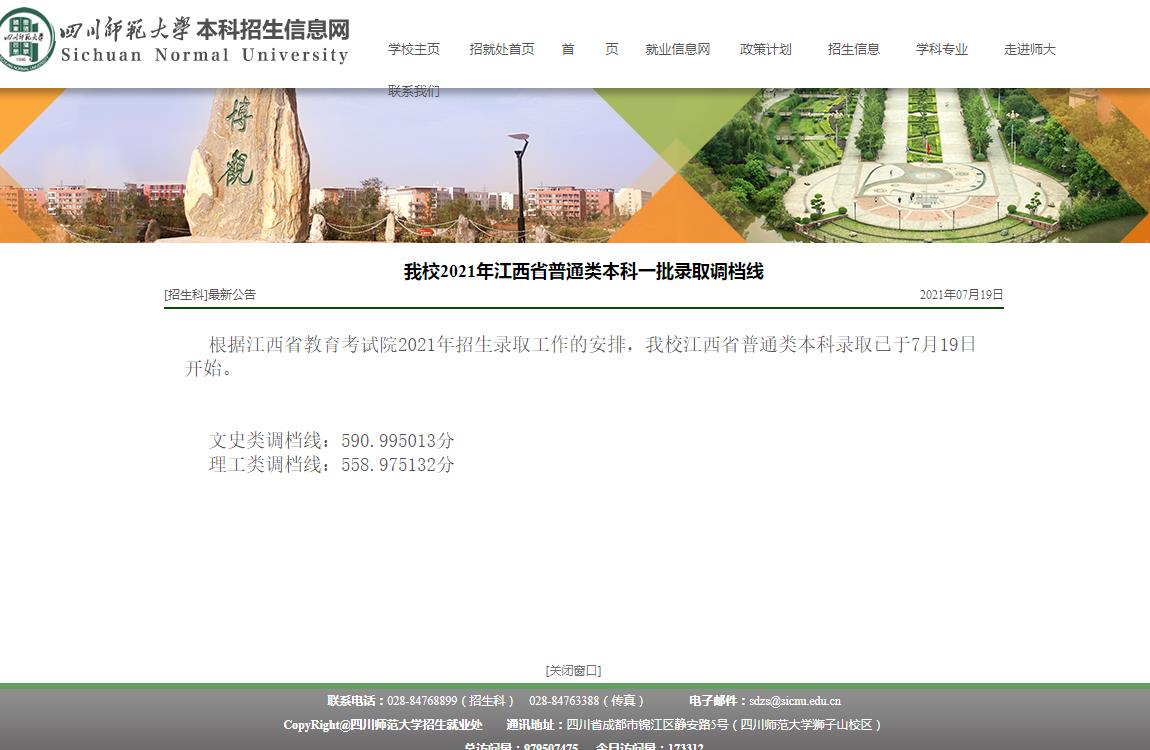This screenshot has width=1150, height=750.
Task: Click the 文史类调档线 590.995013分 line
Action: click(332, 440)
